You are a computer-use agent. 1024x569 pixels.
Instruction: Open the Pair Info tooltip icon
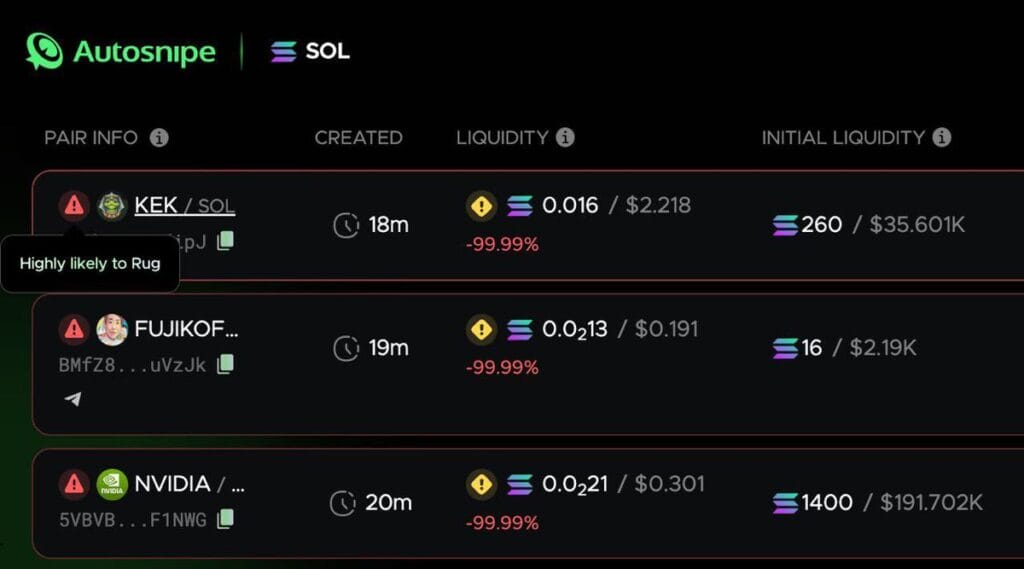tap(159, 138)
